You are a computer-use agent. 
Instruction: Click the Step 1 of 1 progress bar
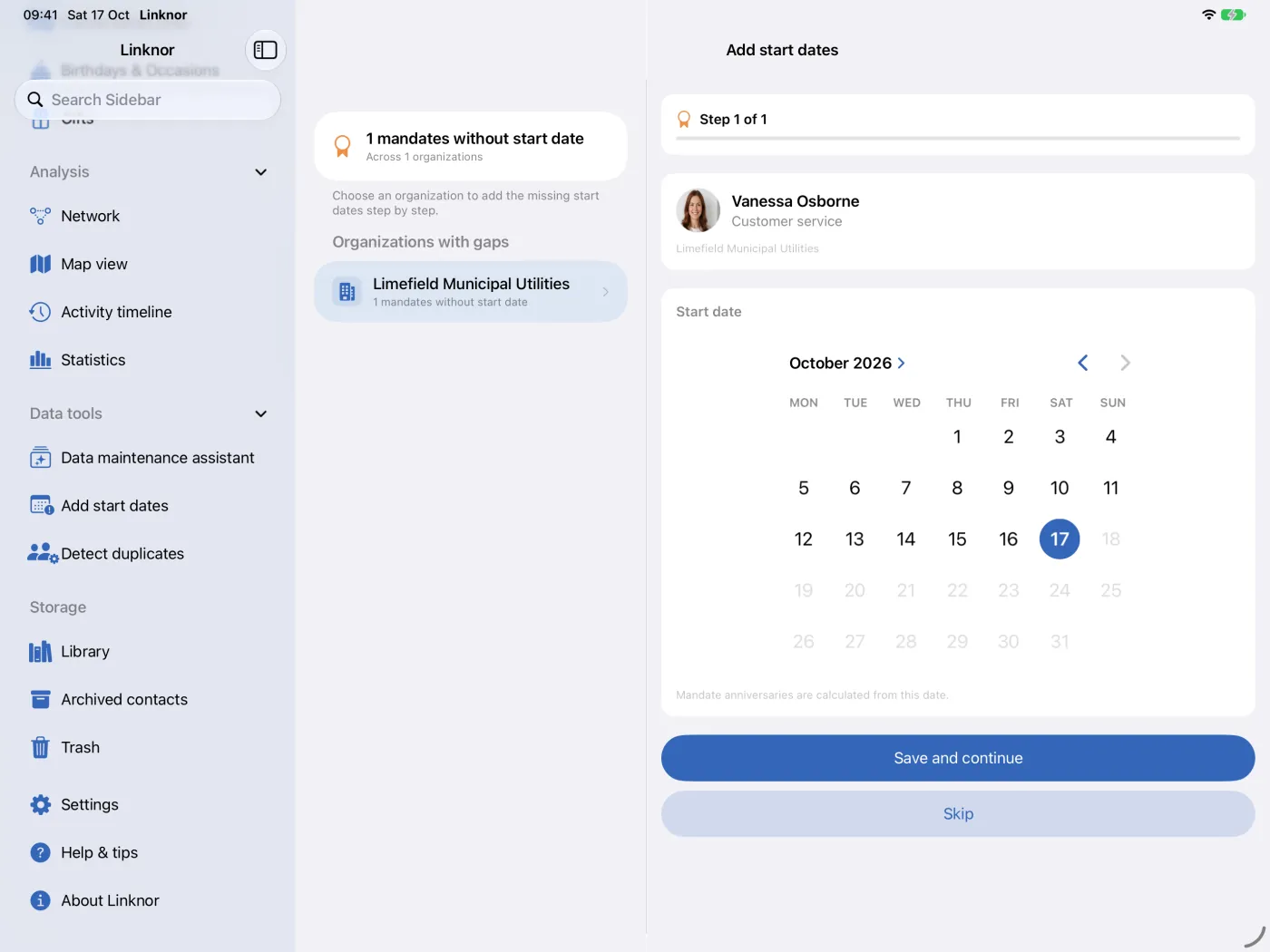tap(958, 139)
